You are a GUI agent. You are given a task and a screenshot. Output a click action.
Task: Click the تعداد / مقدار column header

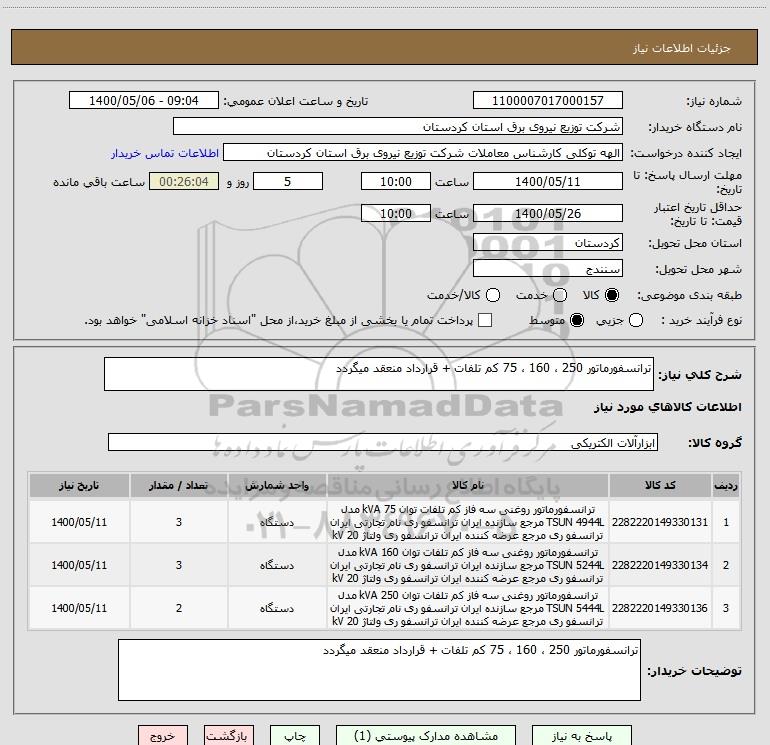click(179, 486)
